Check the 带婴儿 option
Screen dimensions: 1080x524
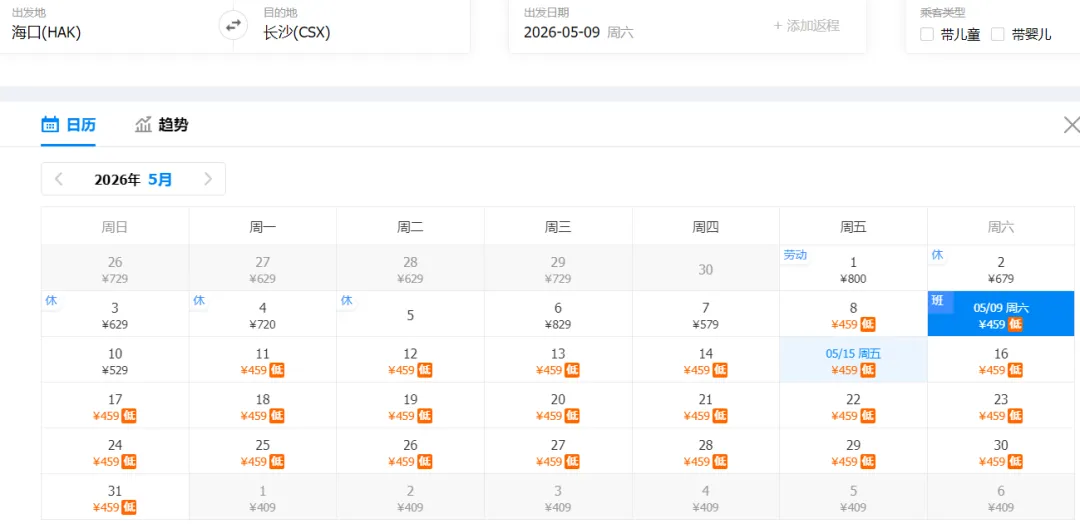coord(997,34)
